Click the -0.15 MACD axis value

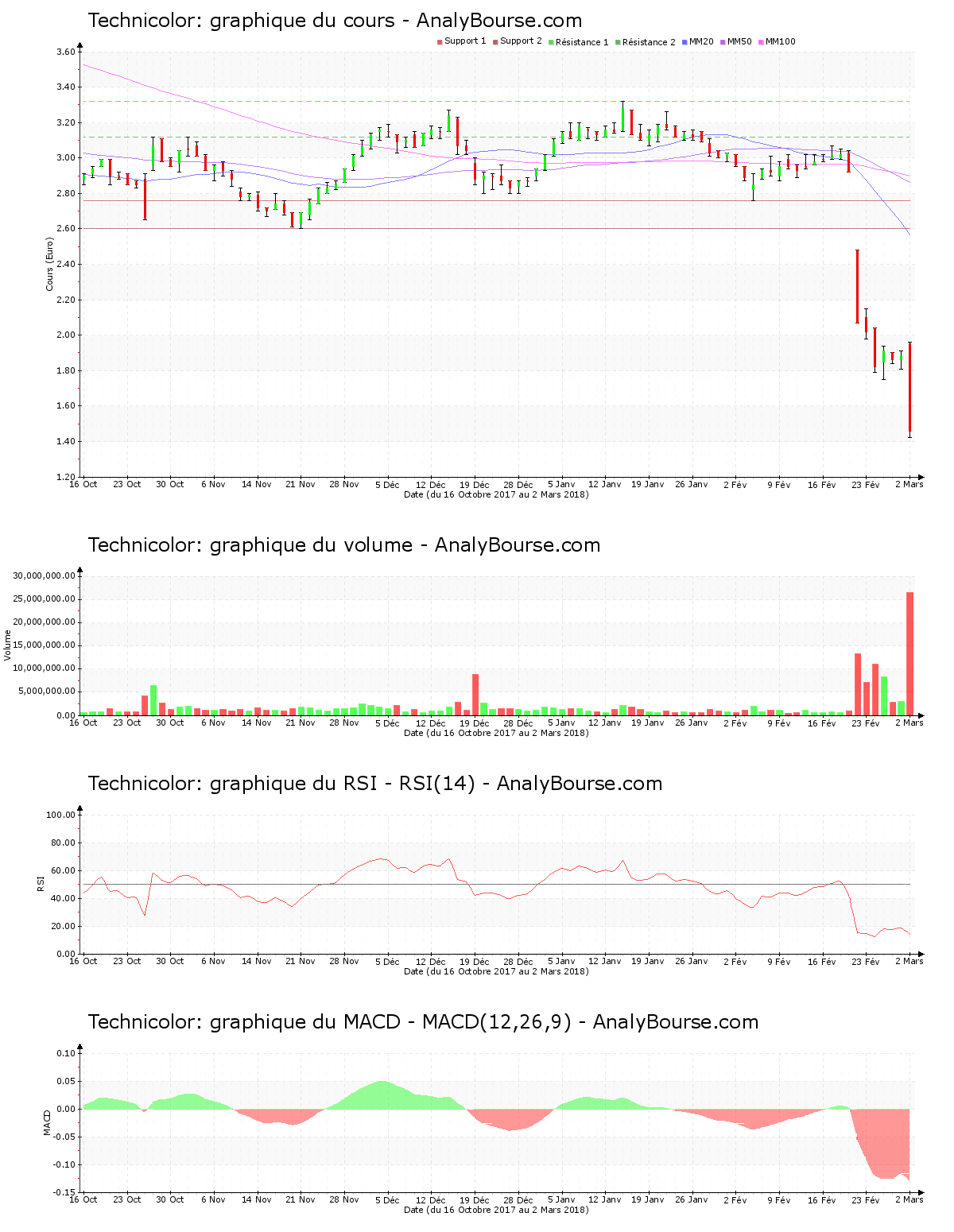pos(65,1192)
